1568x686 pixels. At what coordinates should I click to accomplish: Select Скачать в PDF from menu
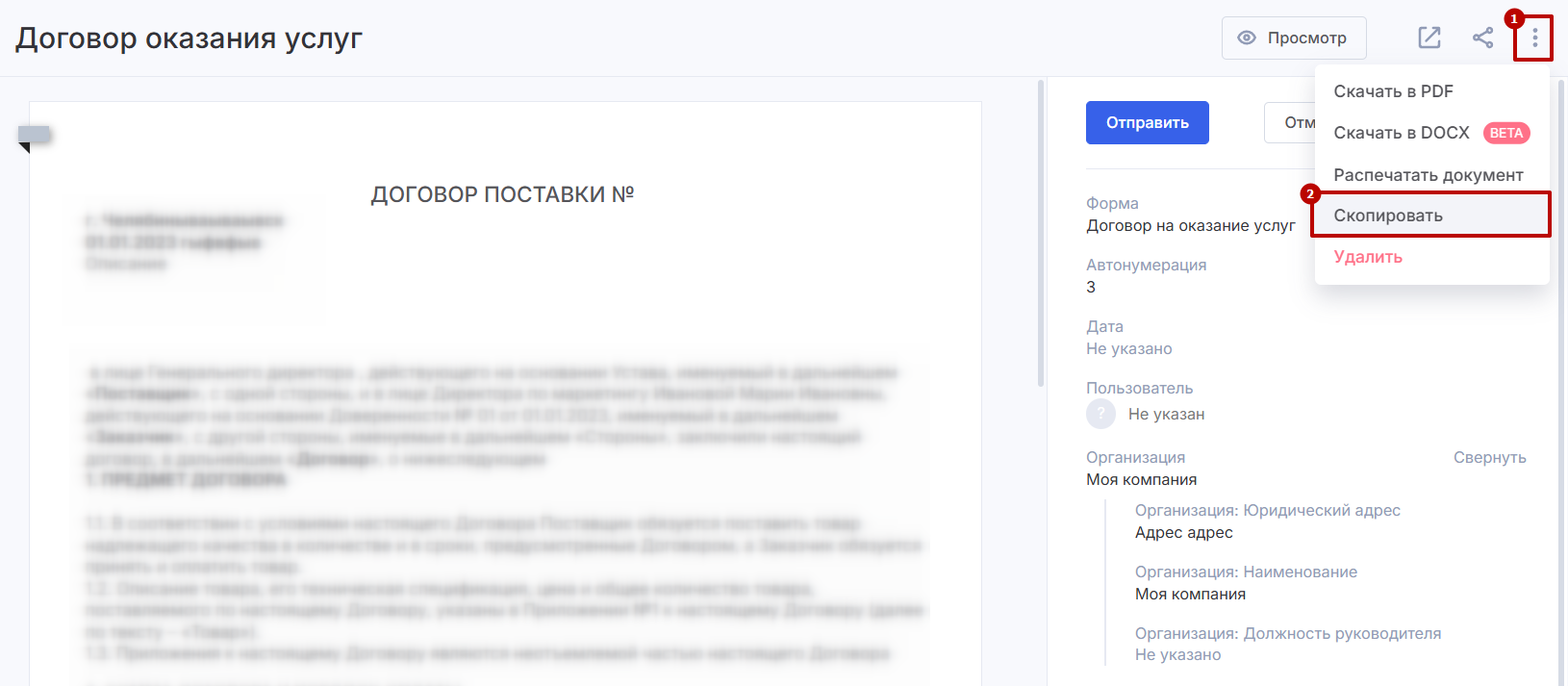1393,91
